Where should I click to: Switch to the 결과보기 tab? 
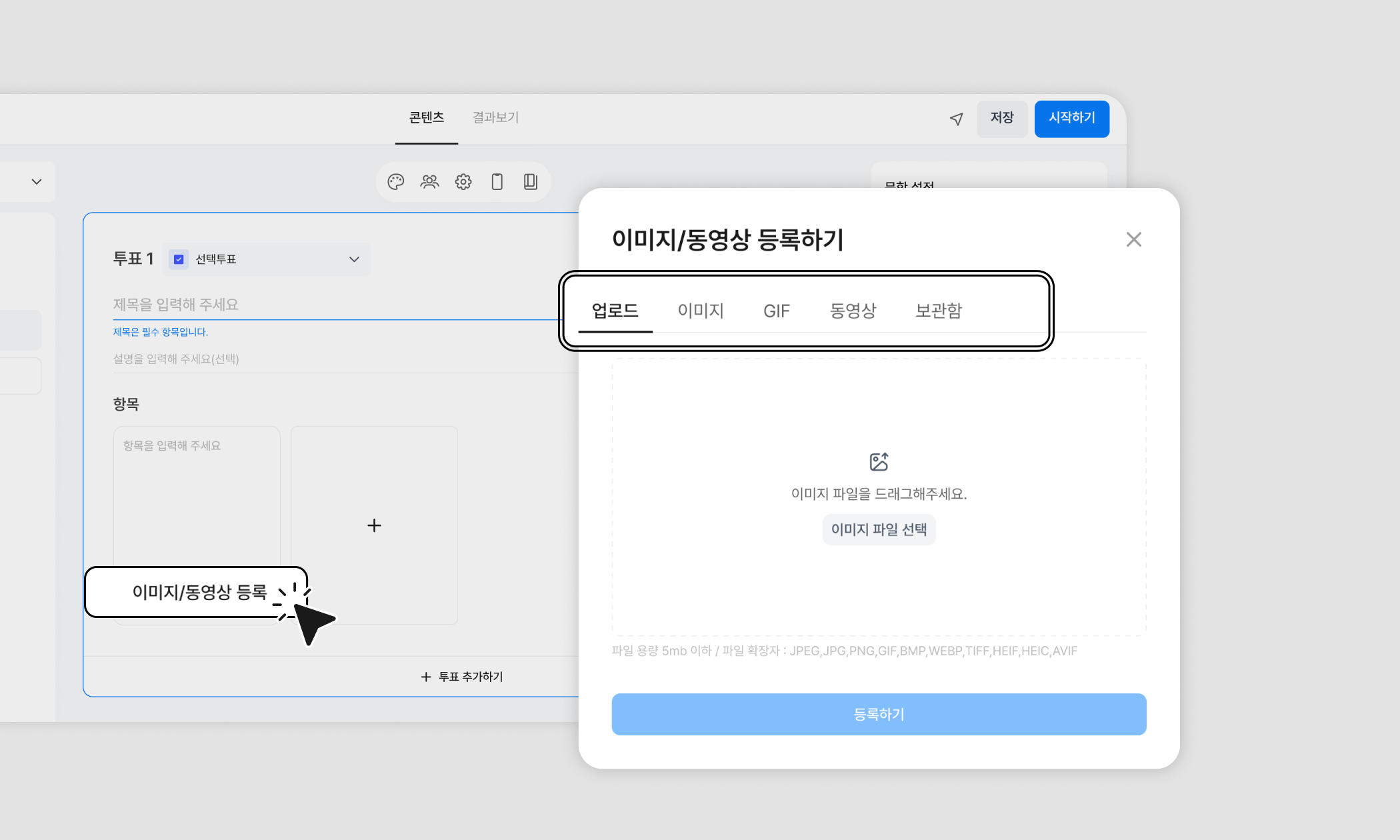pos(495,118)
